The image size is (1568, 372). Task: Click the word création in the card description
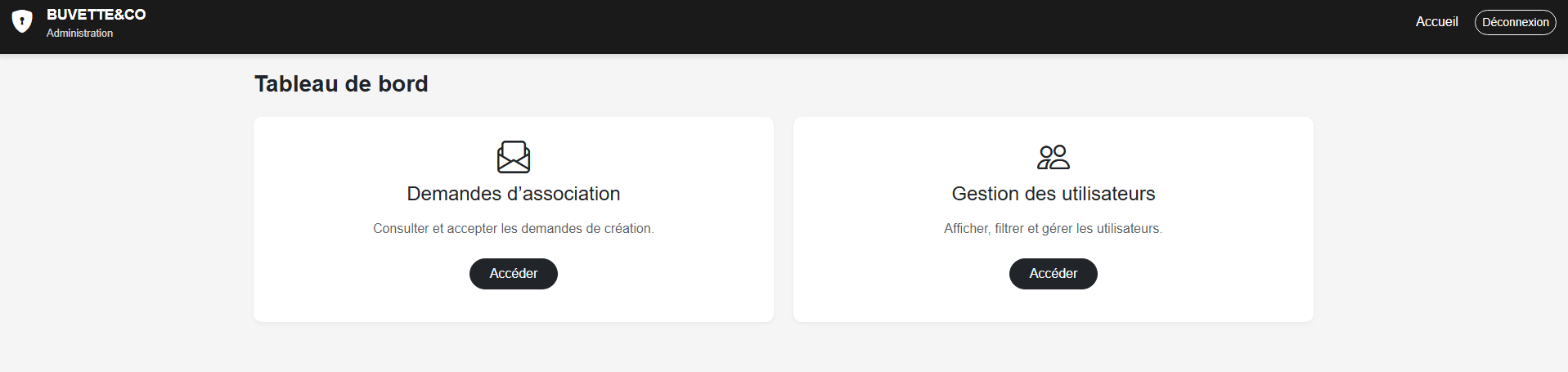click(x=627, y=229)
